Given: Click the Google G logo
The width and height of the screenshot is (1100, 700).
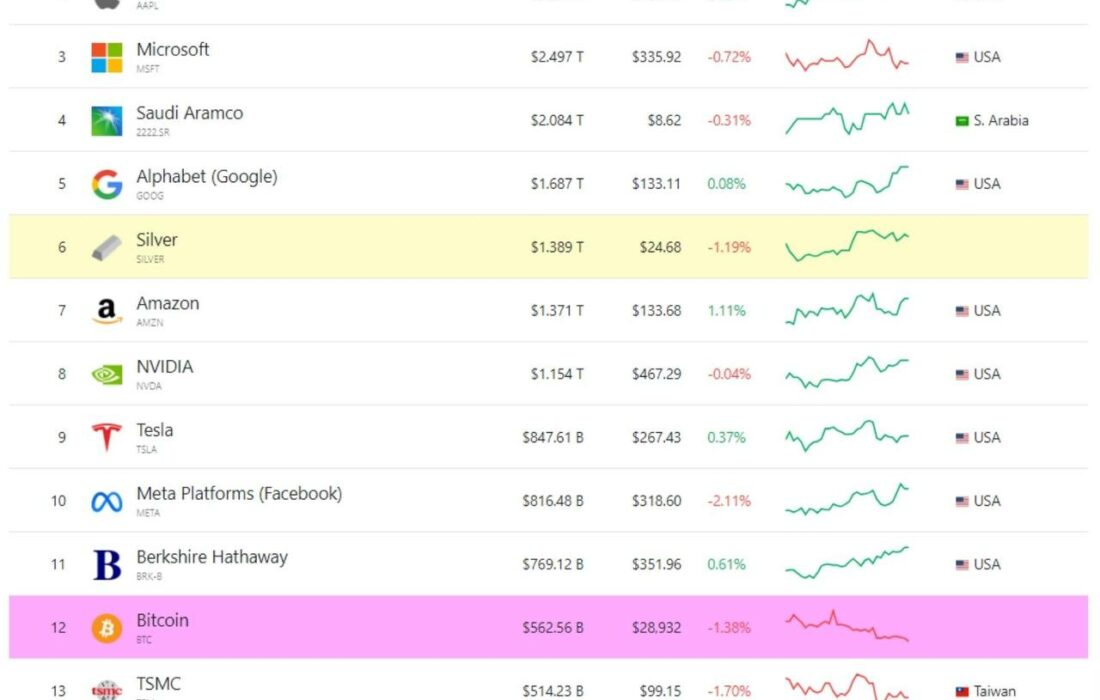Looking at the screenshot, I should coord(107,184).
